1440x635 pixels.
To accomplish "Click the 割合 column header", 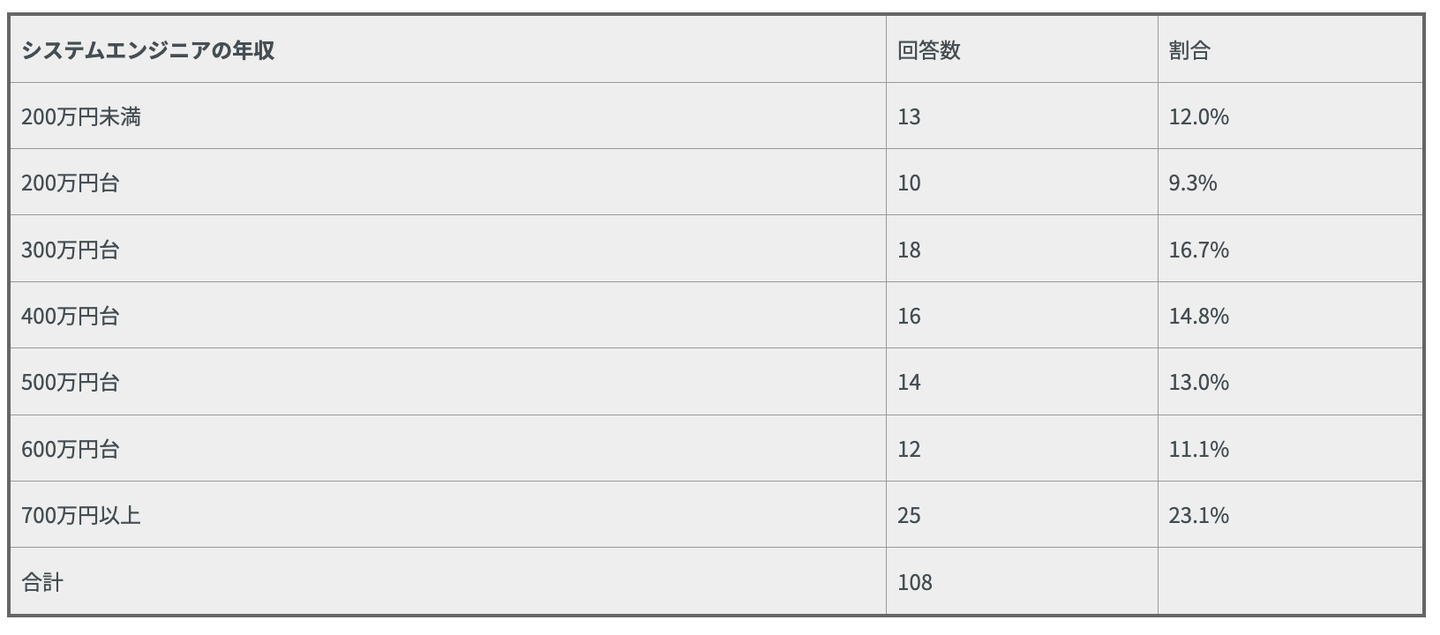I will [1189, 51].
